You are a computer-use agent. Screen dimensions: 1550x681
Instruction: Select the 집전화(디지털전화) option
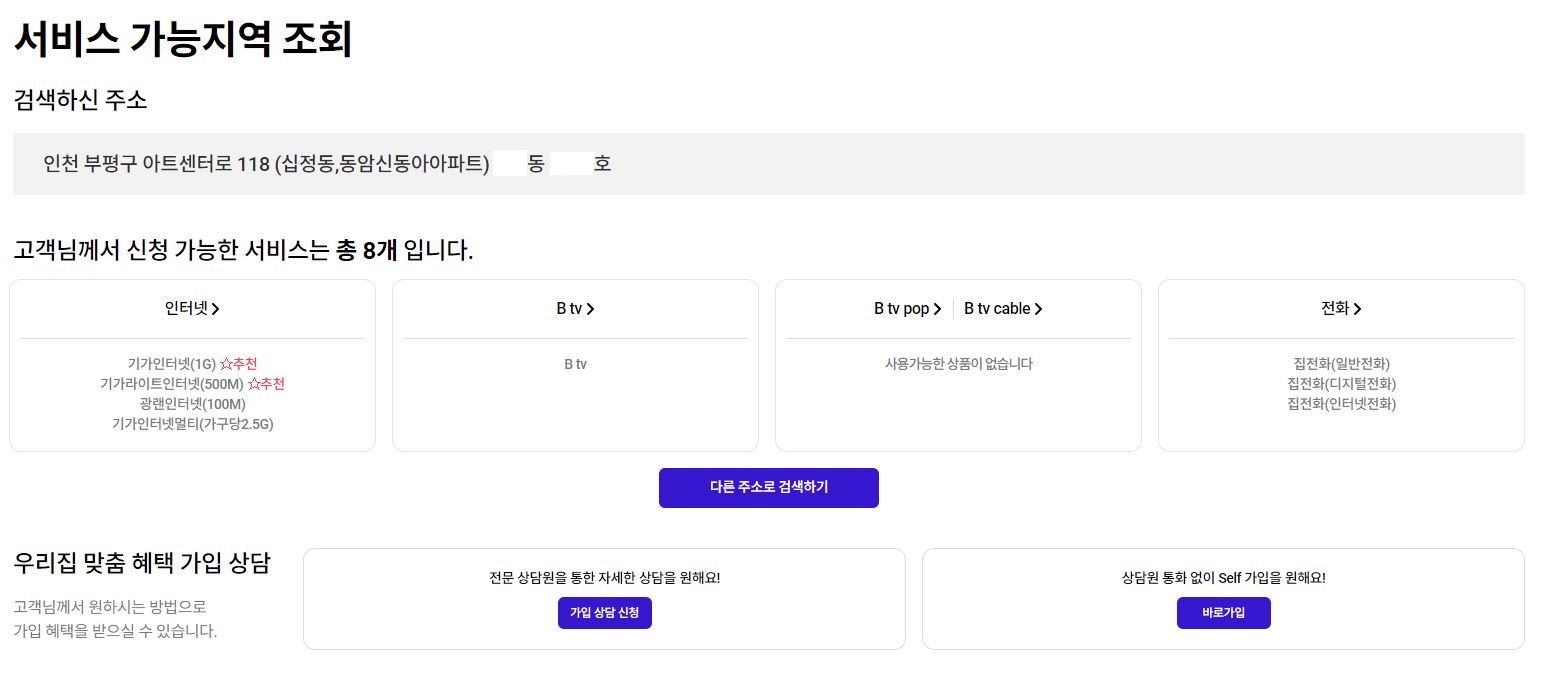[x=1341, y=384]
